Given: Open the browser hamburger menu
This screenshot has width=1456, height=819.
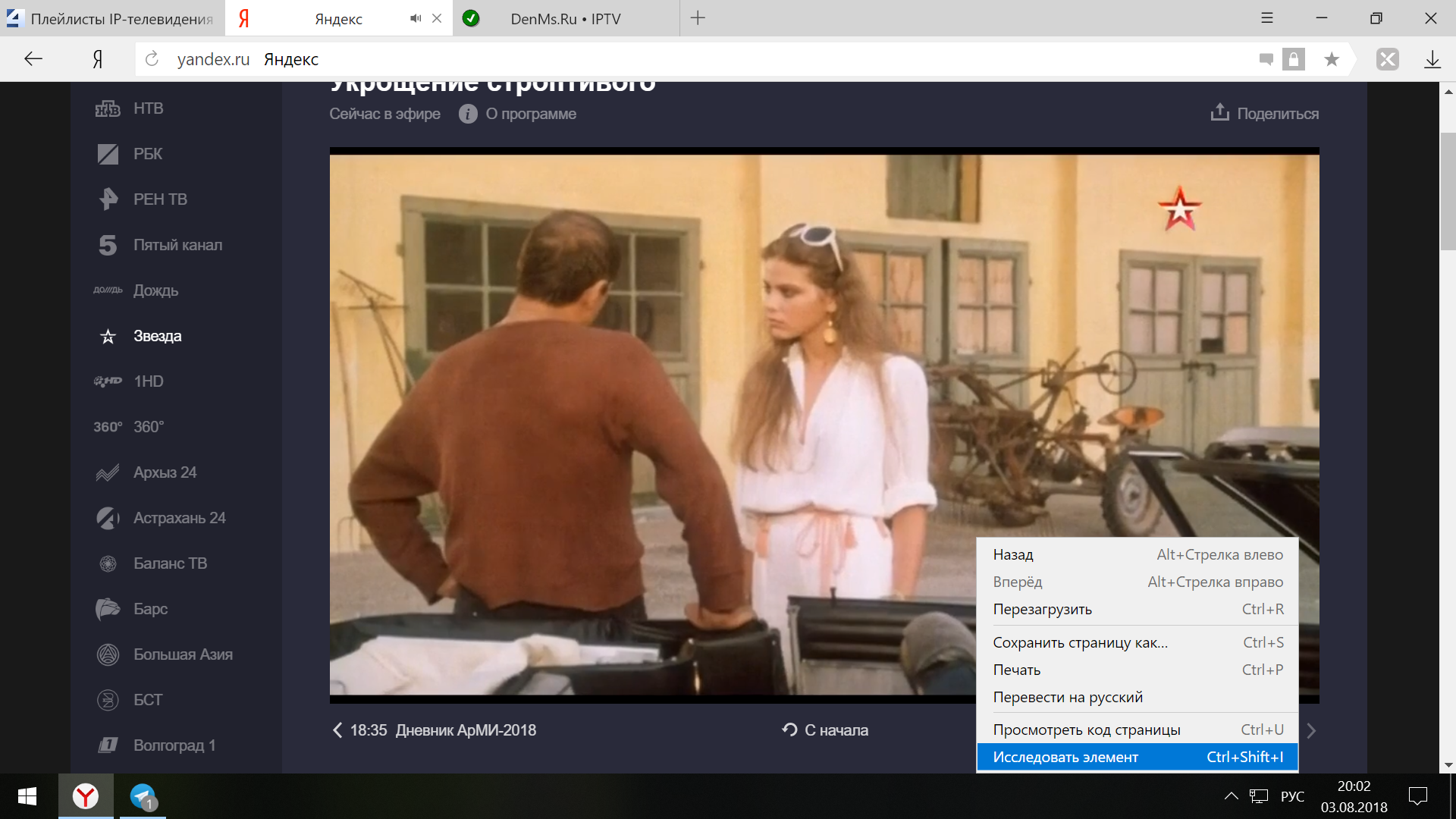Looking at the screenshot, I should pyautogui.click(x=1266, y=18).
